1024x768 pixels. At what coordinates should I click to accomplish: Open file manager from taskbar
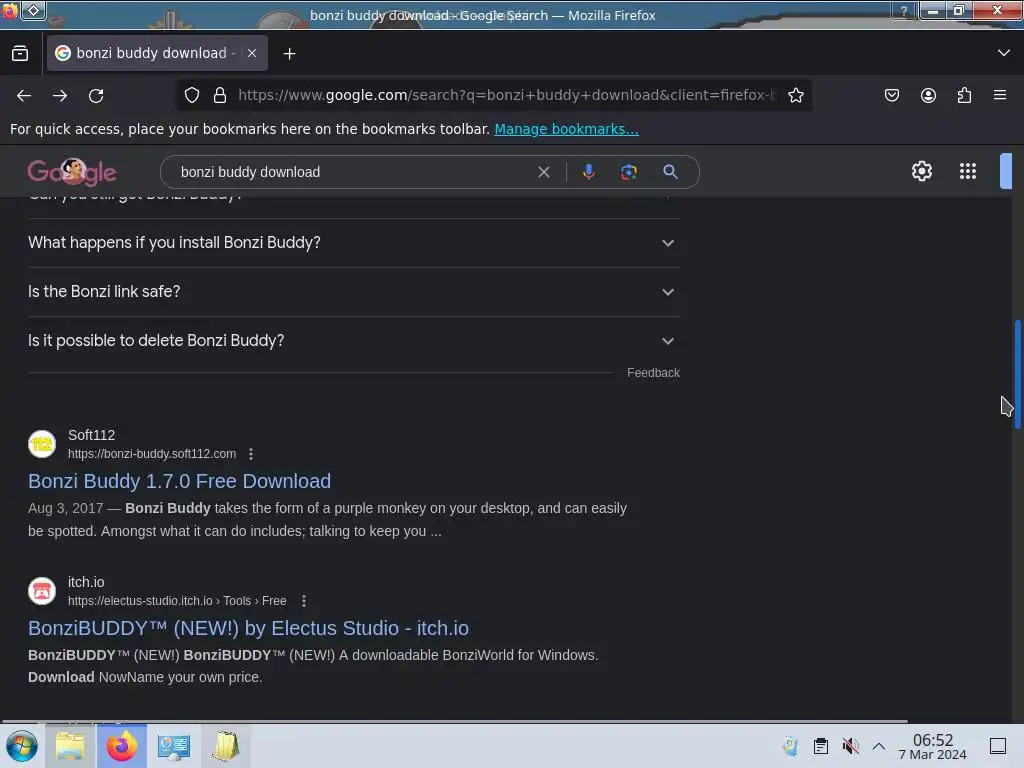coord(70,746)
